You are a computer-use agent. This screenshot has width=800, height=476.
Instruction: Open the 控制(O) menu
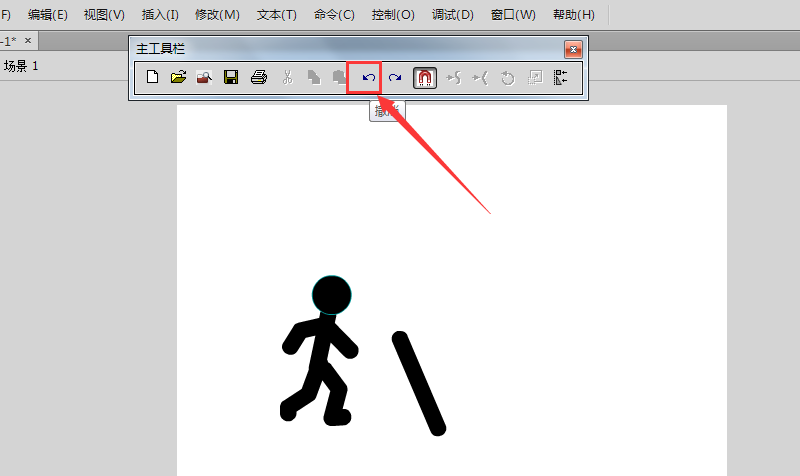coord(393,15)
